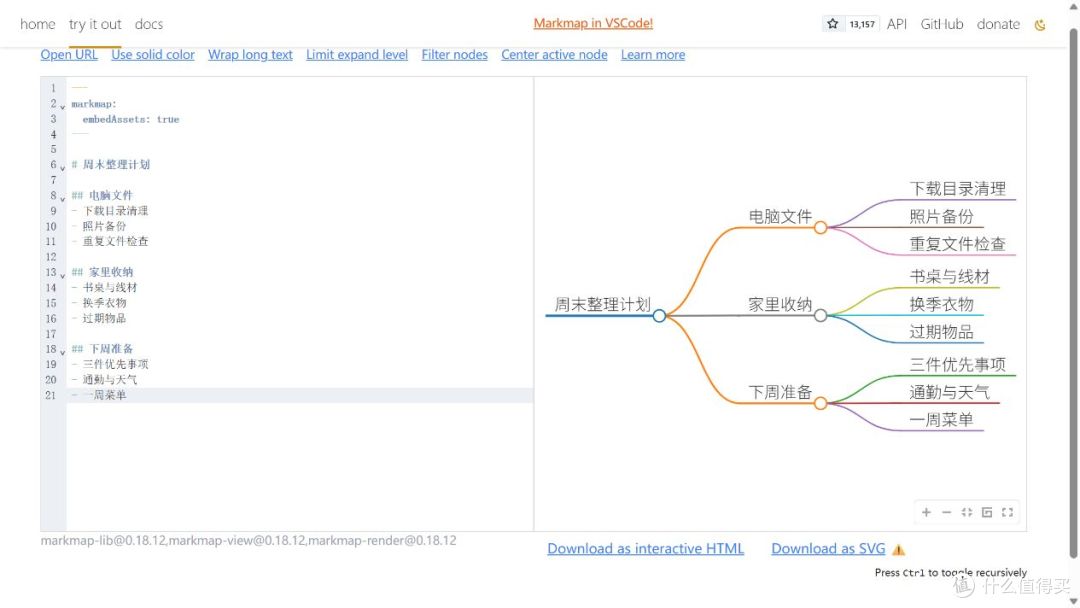Select the 换季衣物 mindmap node
Image resolution: width=1080 pixels, height=608 pixels.
pyautogui.click(x=941, y=304)
